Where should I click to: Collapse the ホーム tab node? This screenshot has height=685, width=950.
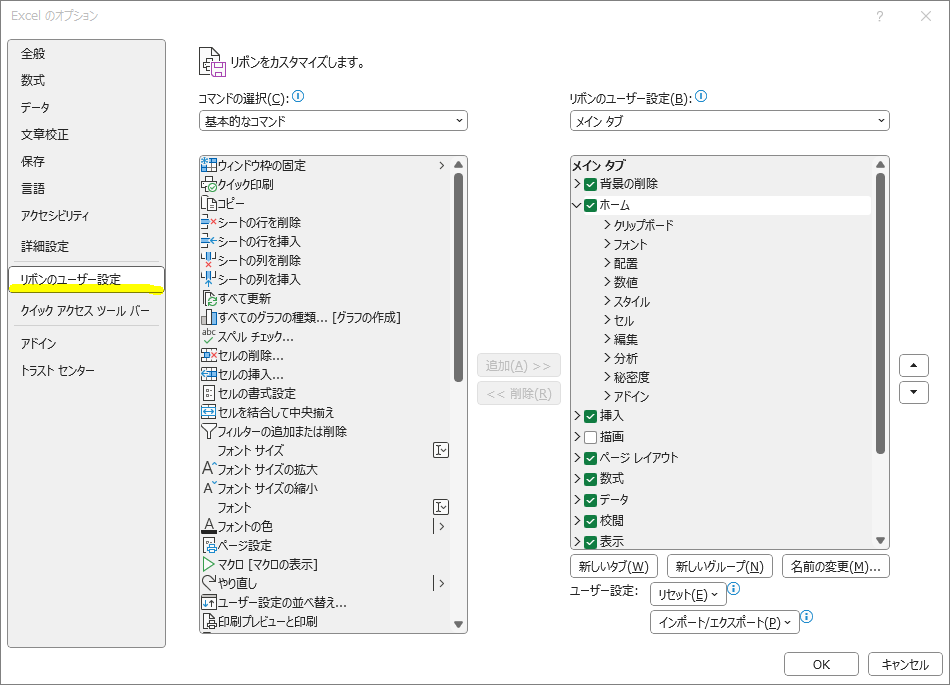pos(577,205)
